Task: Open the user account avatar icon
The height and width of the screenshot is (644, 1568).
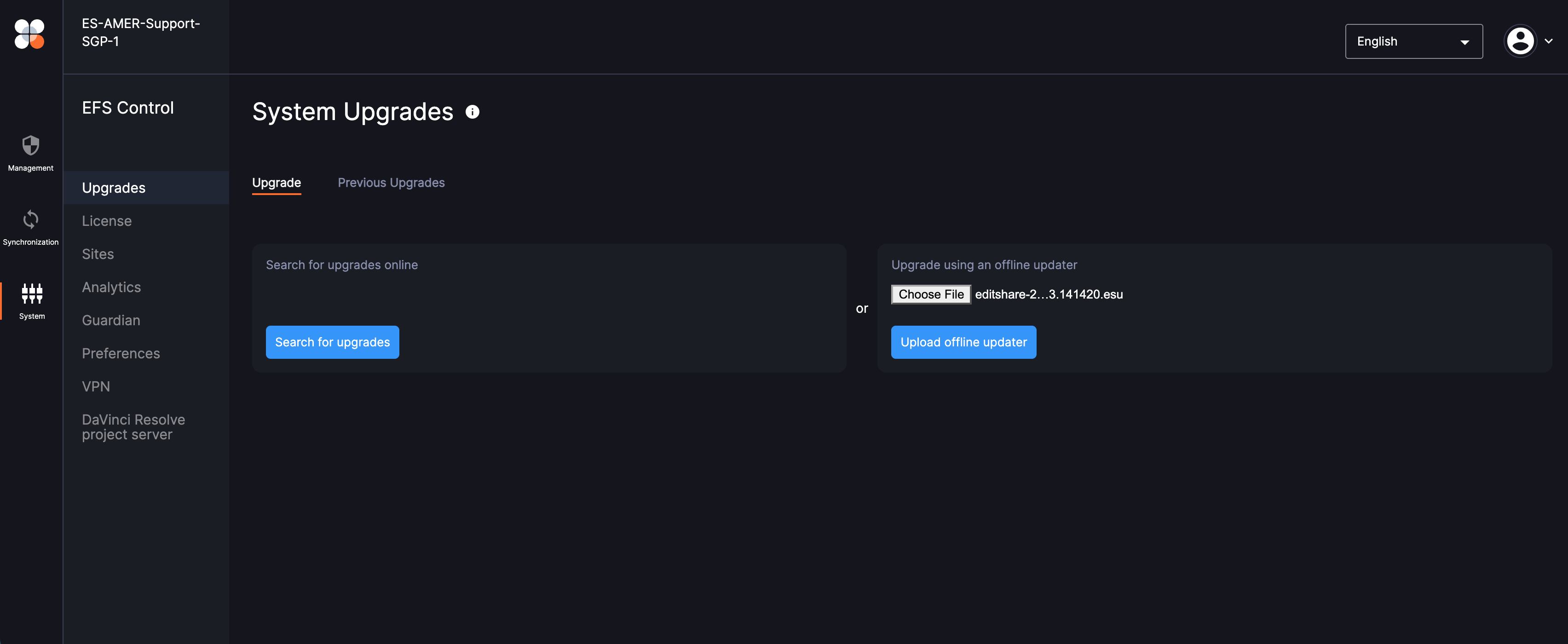Action: [x=1520, y=41]
